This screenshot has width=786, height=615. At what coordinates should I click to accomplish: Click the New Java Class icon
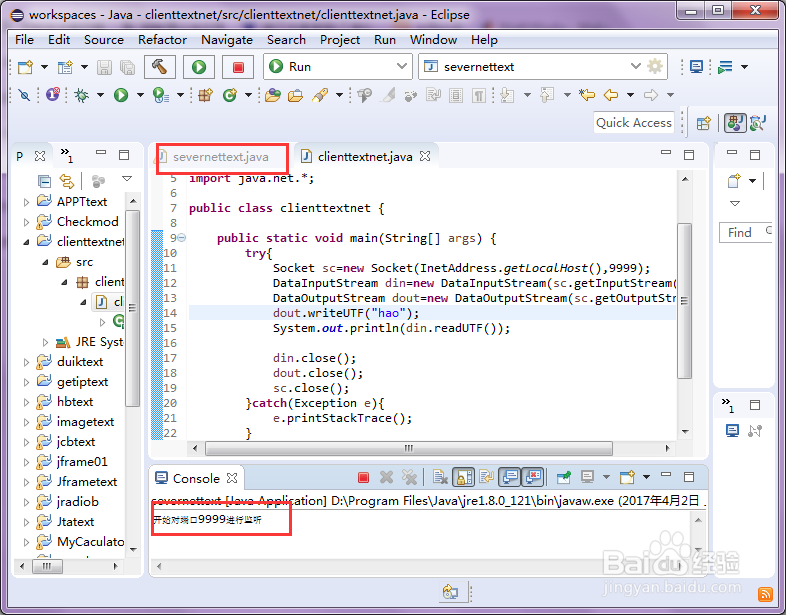(x=230, y=95)
